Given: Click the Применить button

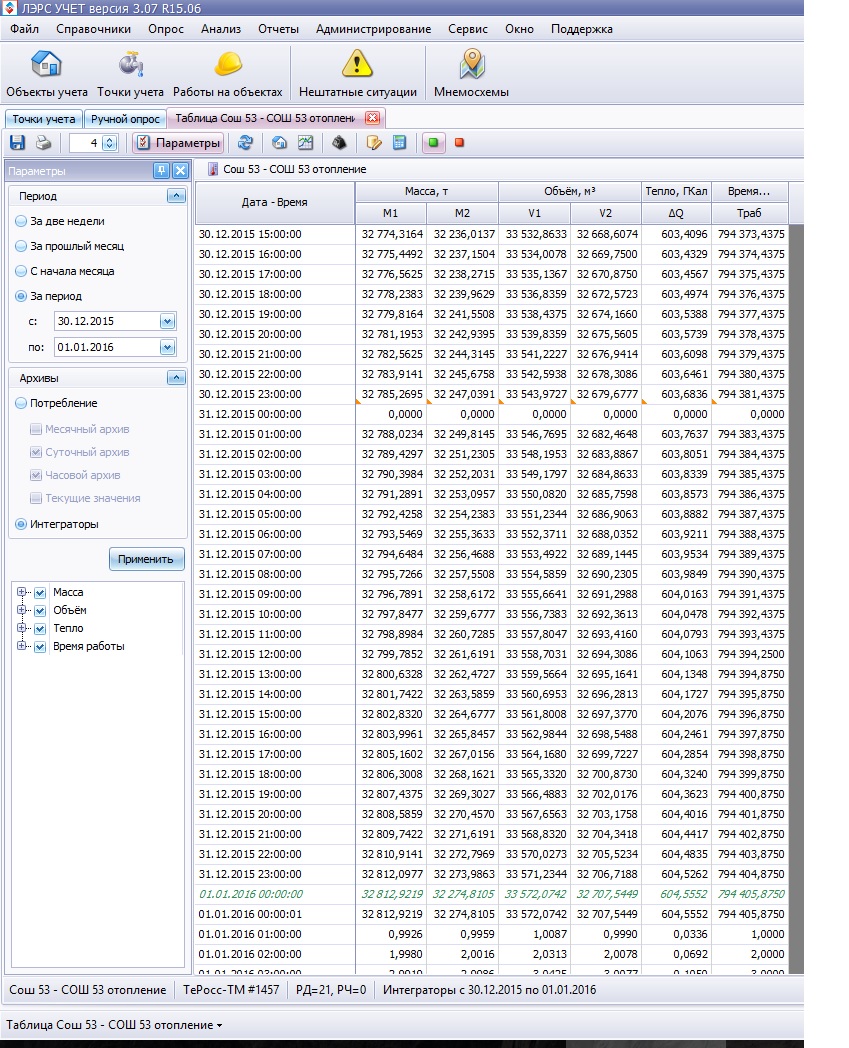Looking at the screenshot, I should (146, 559).
